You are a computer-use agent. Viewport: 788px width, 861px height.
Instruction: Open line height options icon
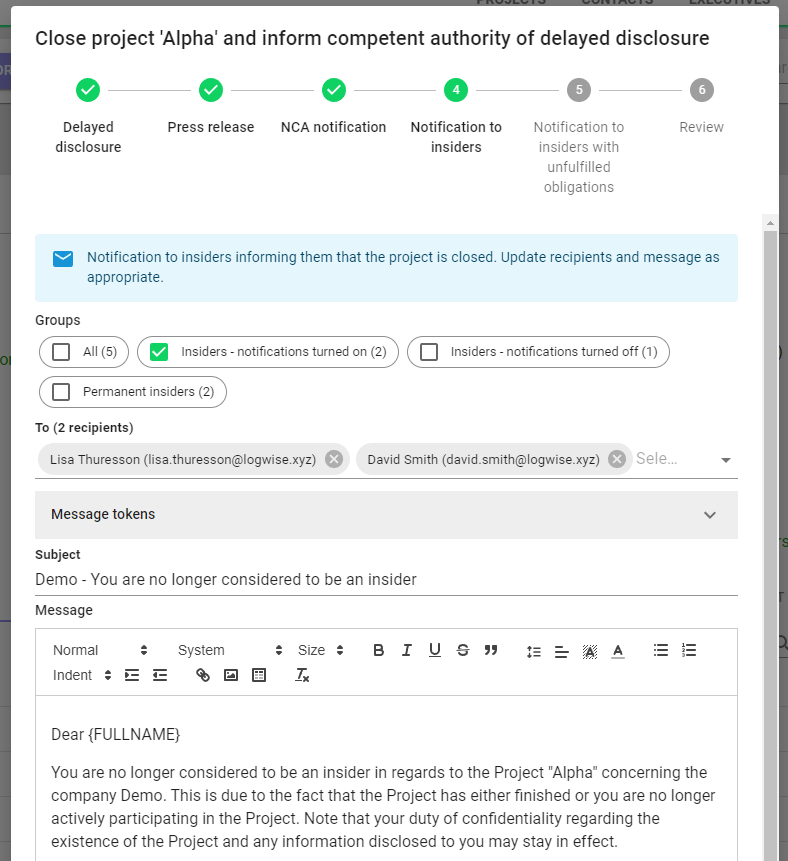533,651
